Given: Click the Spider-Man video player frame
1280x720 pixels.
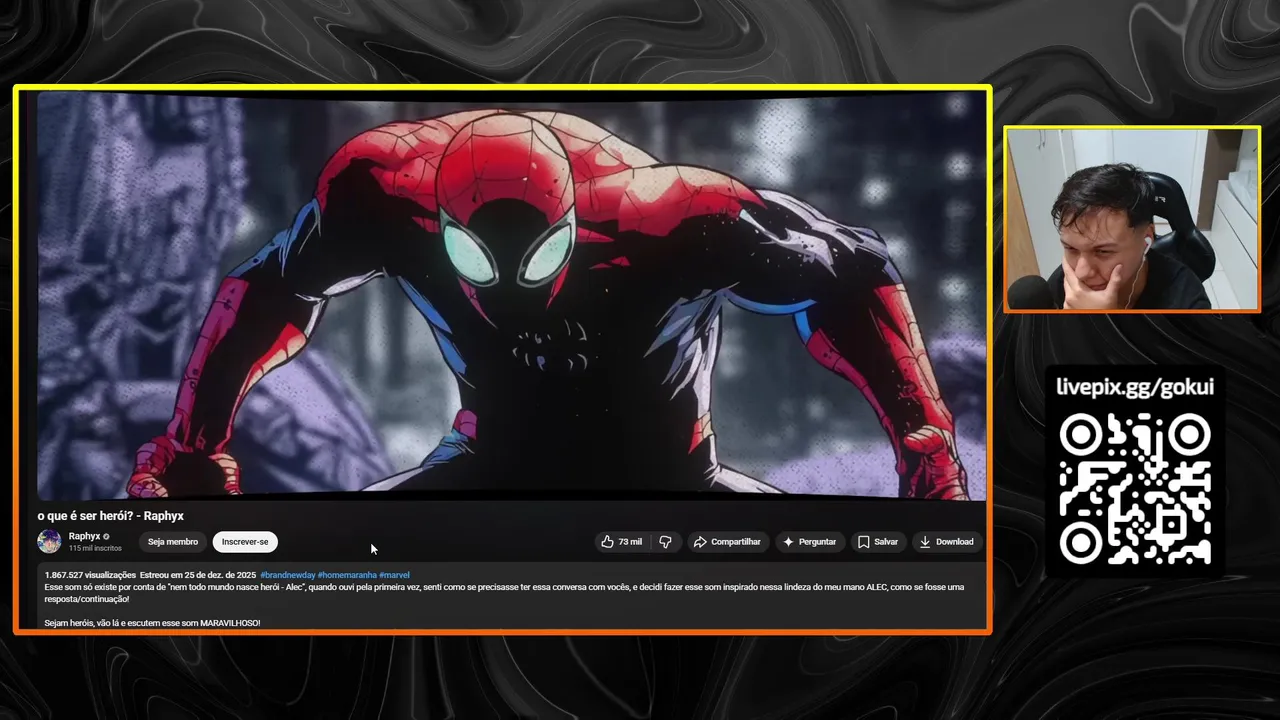Looking at the screenshot, I should pos(511,297).
